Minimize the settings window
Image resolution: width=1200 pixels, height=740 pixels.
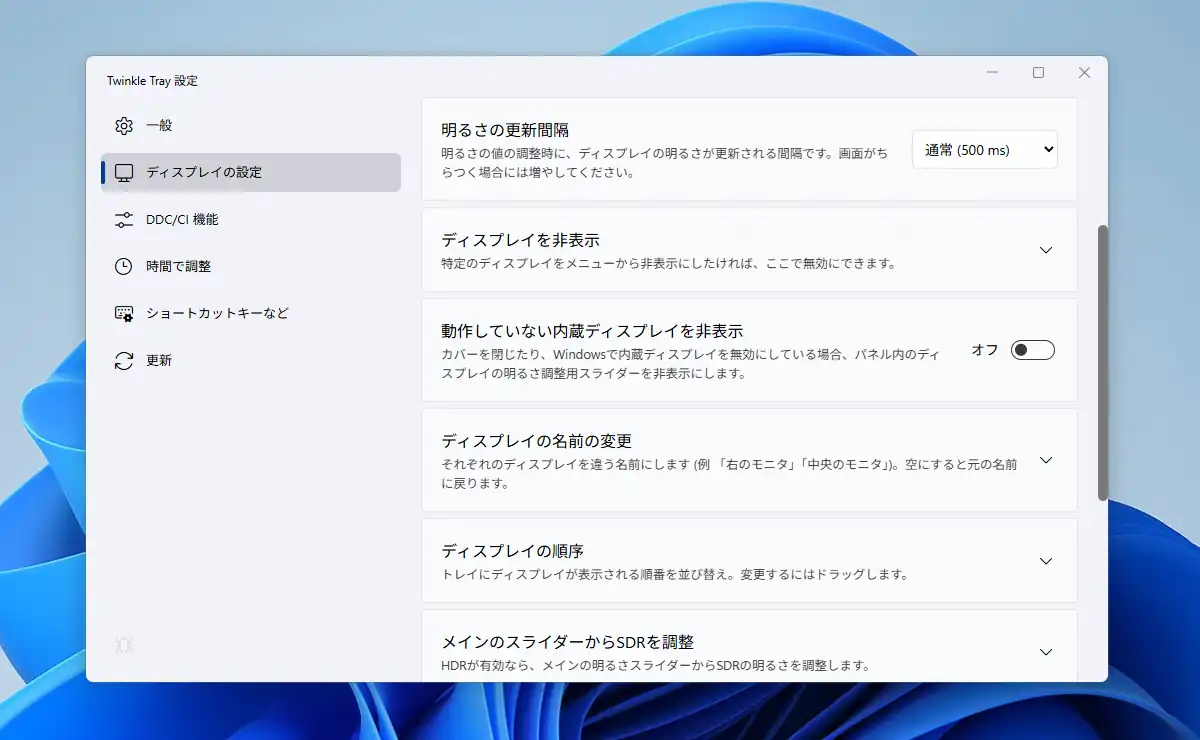point(992,73)
